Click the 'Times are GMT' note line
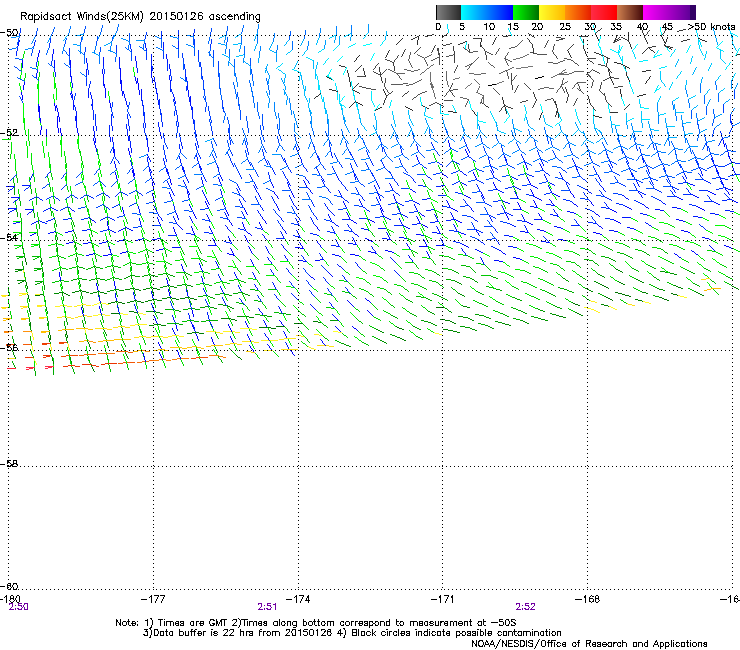Viewport: 740px width, 650px height. pyautogui.click(x=316, y=623)
